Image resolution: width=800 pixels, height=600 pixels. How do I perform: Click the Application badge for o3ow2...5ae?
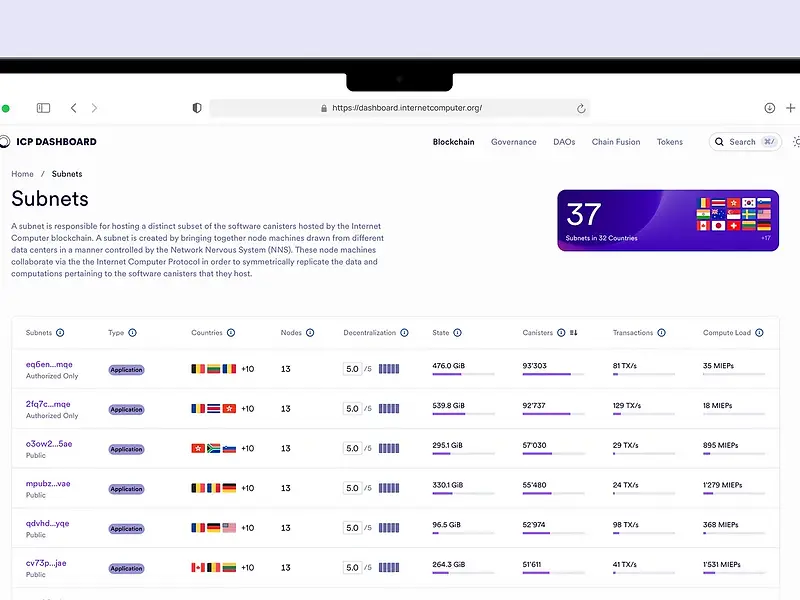(x=127, y=449)
